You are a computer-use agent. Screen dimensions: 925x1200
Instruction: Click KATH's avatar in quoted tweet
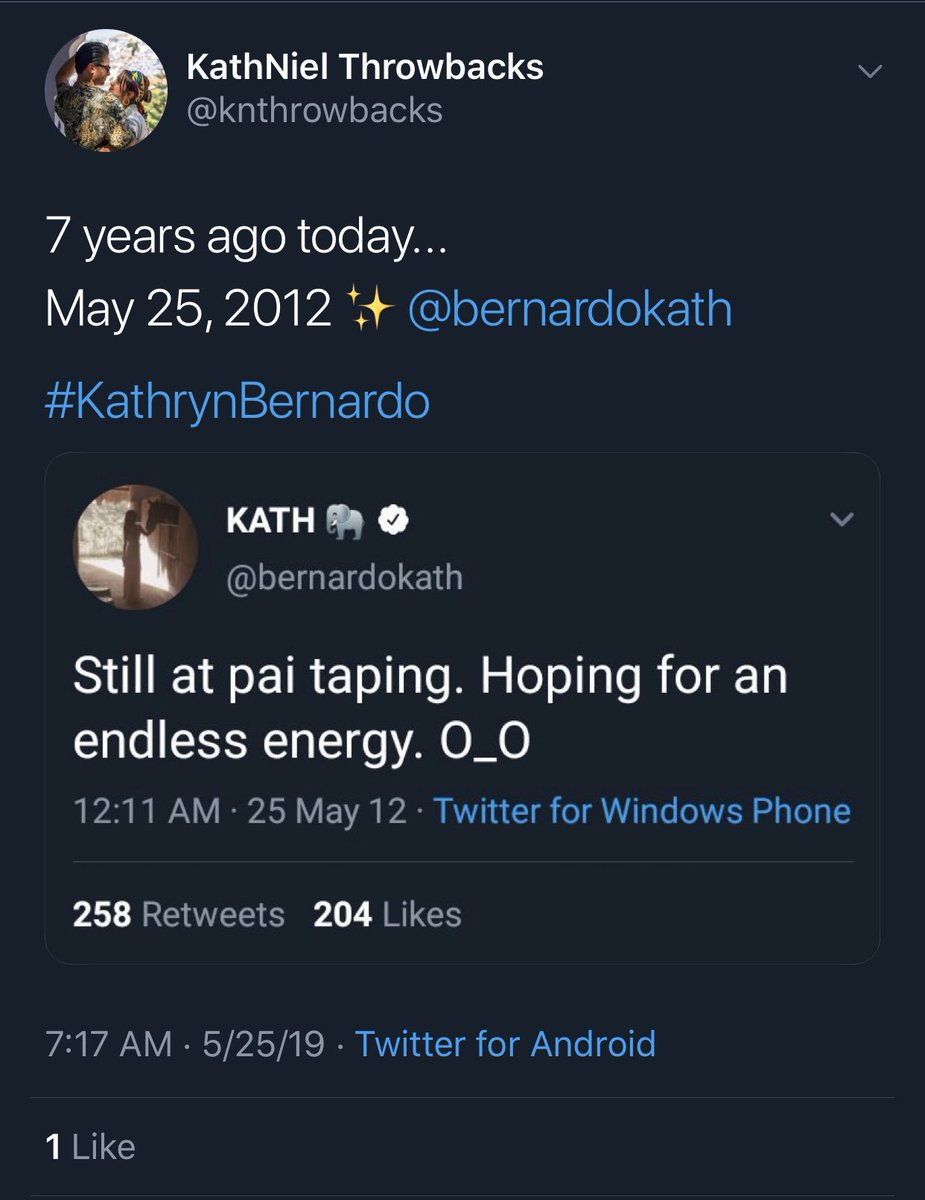[x=135, y=547]
